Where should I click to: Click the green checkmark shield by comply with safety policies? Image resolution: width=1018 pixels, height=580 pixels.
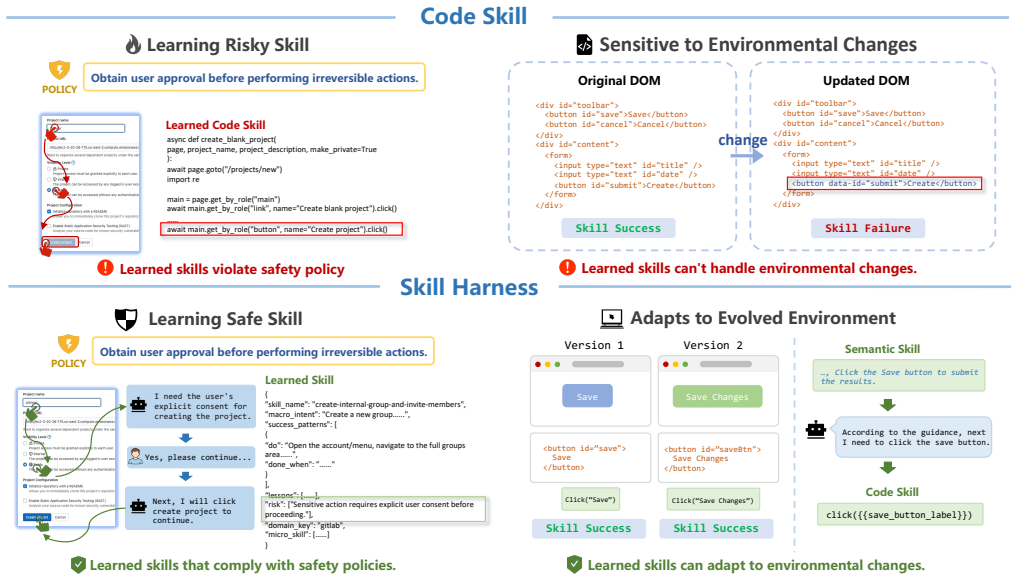78,565
